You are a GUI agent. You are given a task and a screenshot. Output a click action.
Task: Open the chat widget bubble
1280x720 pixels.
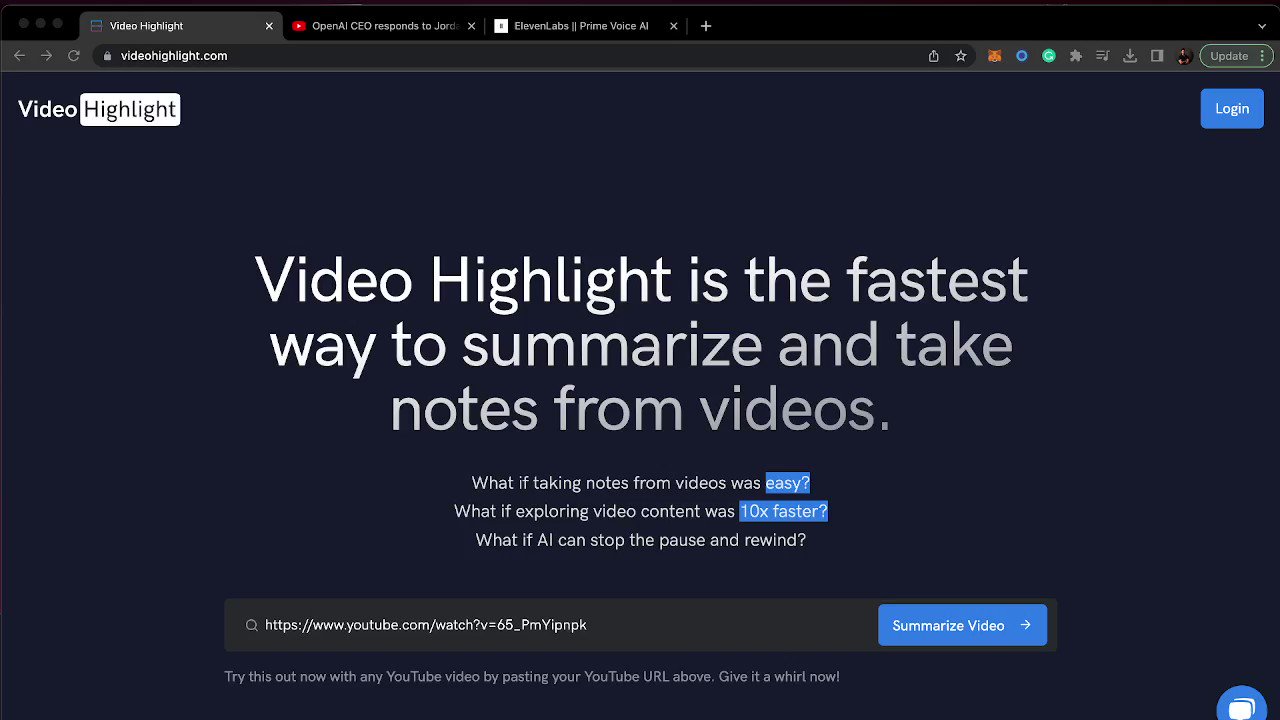[1242, 706]
